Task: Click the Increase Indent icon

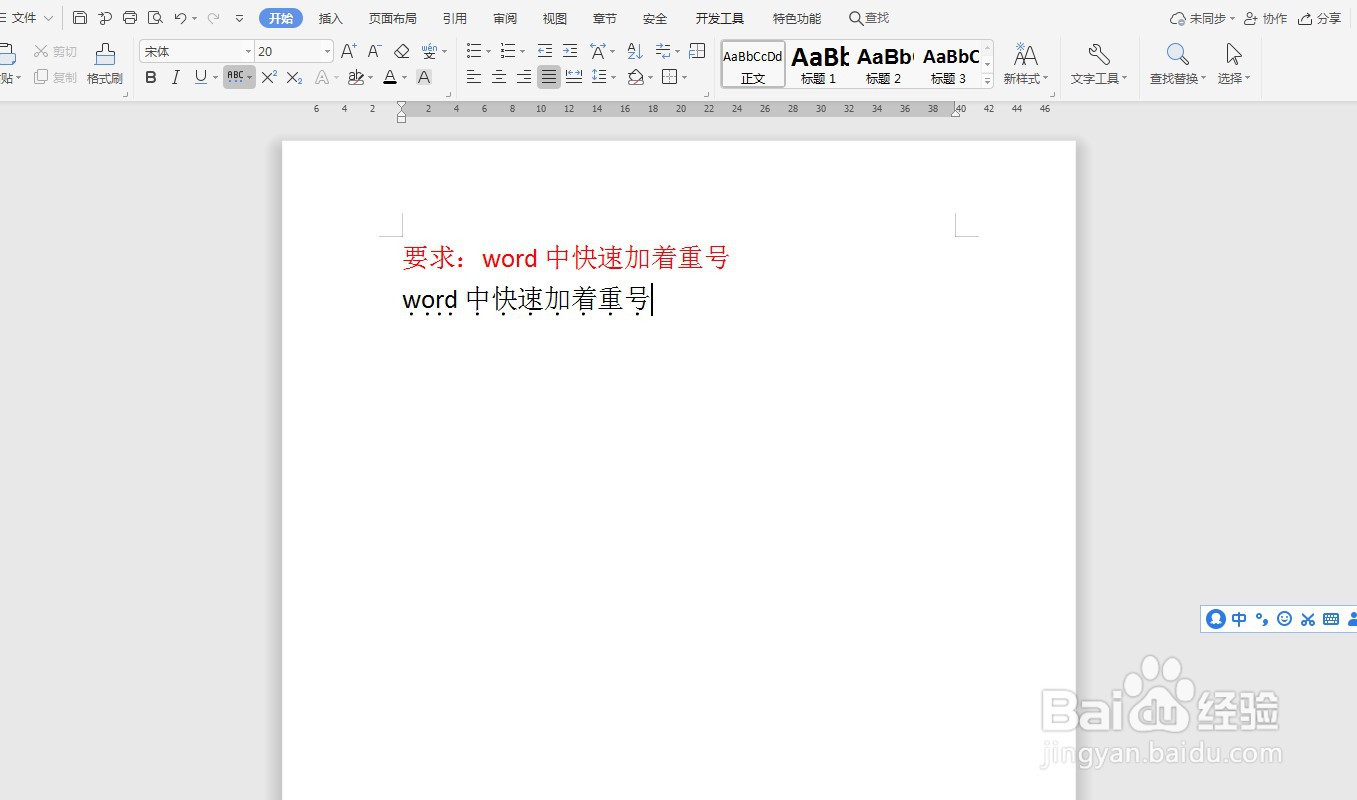Action: pos(570,51)
